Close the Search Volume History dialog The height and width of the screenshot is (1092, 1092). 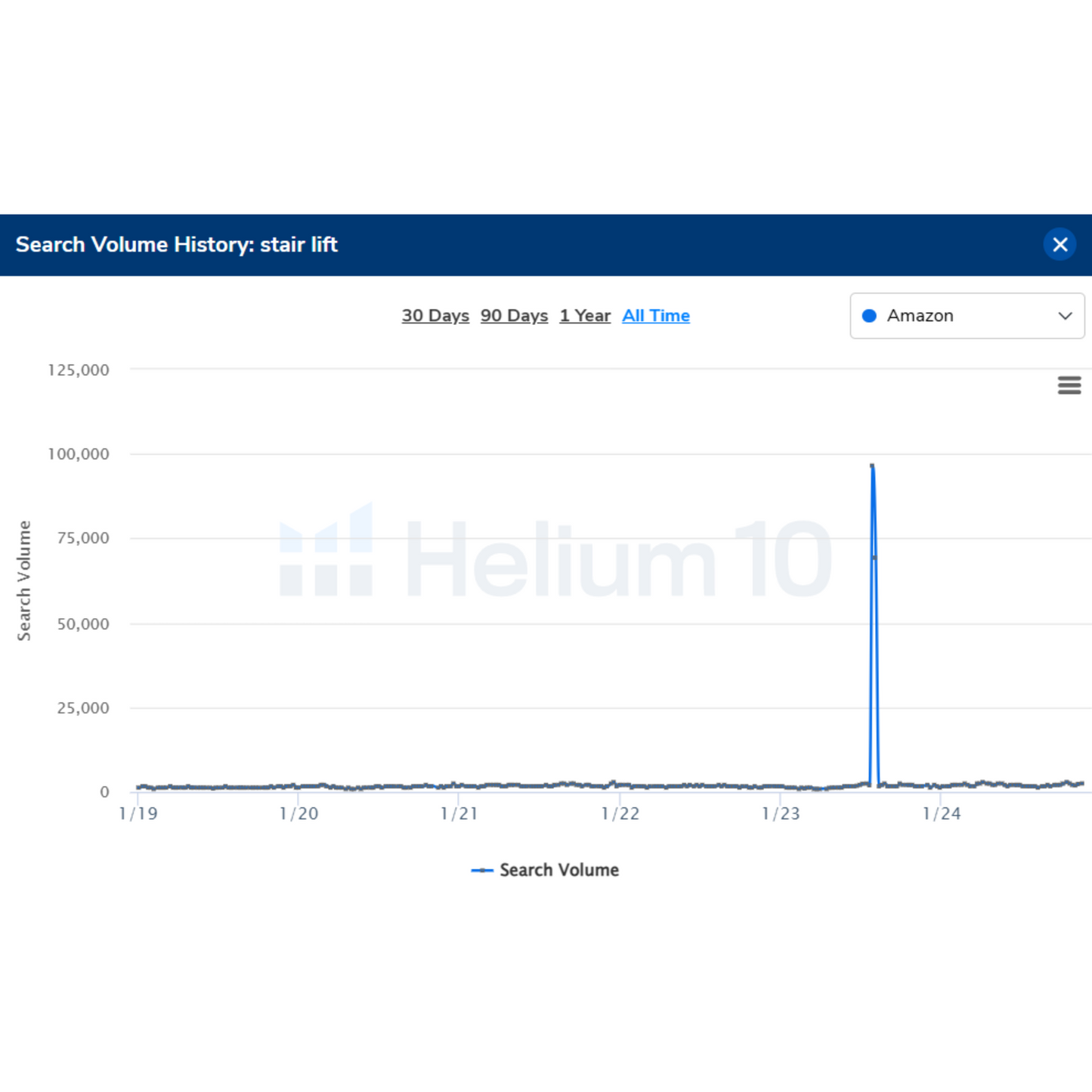pos(1060,245)
